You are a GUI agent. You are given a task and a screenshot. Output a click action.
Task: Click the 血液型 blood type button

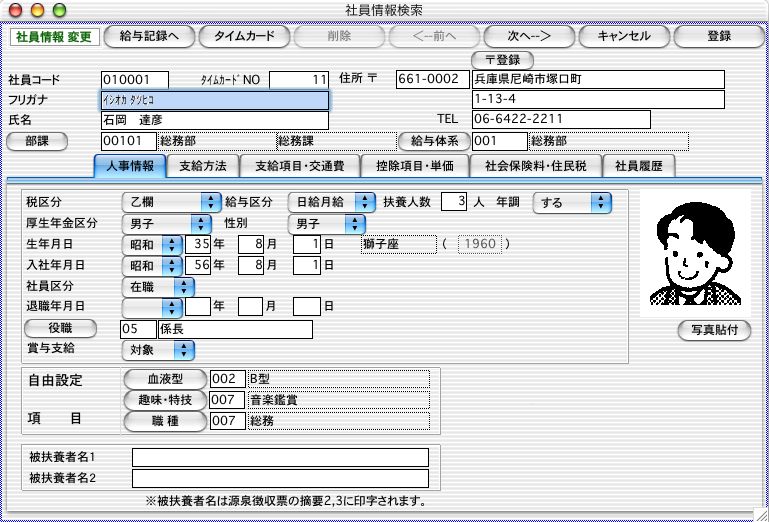pyautogui.click(x=165, y=379)
